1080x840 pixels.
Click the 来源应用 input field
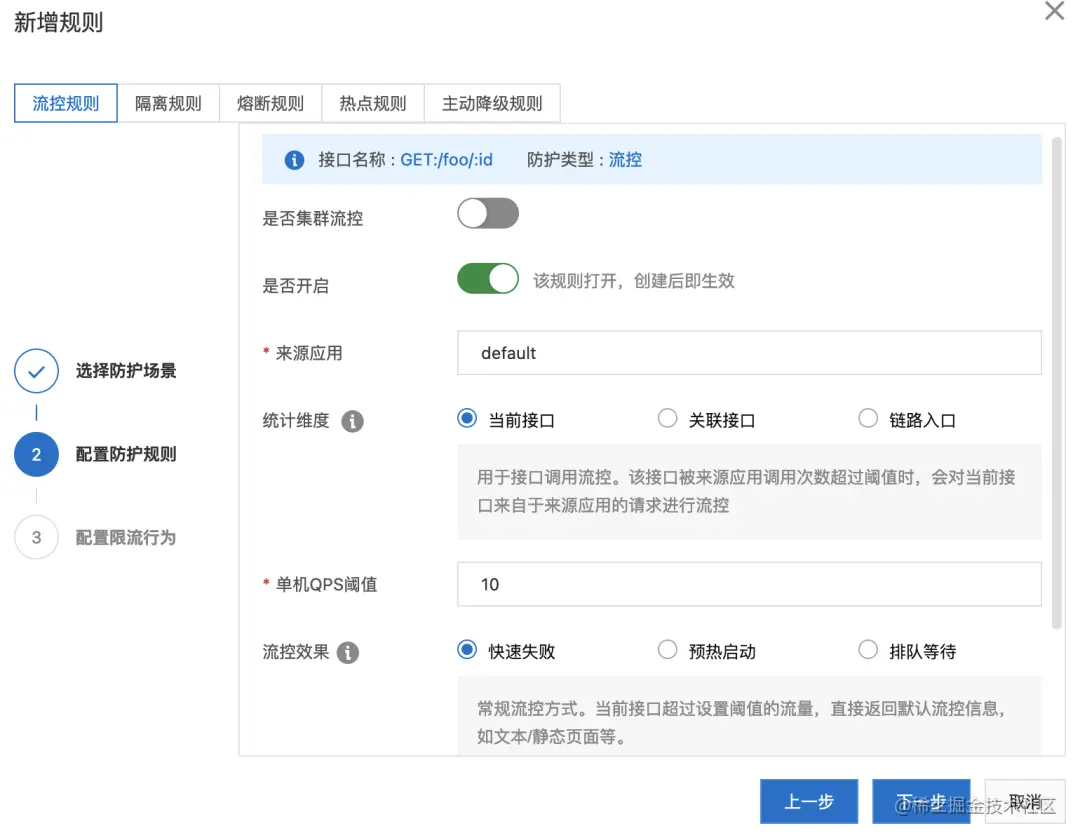click(x=749, y=353)
